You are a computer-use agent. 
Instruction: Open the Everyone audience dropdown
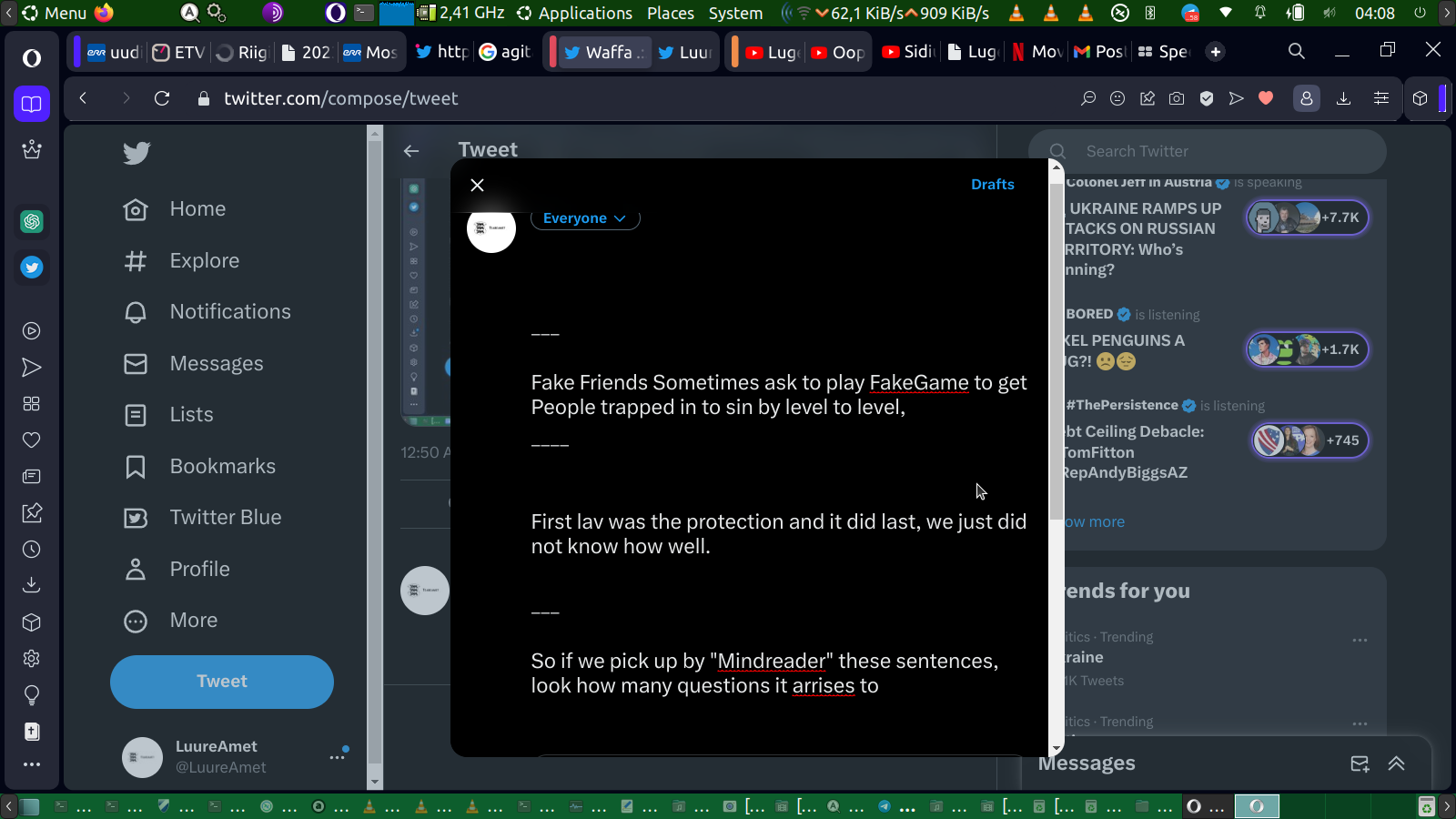click(585, 218)
